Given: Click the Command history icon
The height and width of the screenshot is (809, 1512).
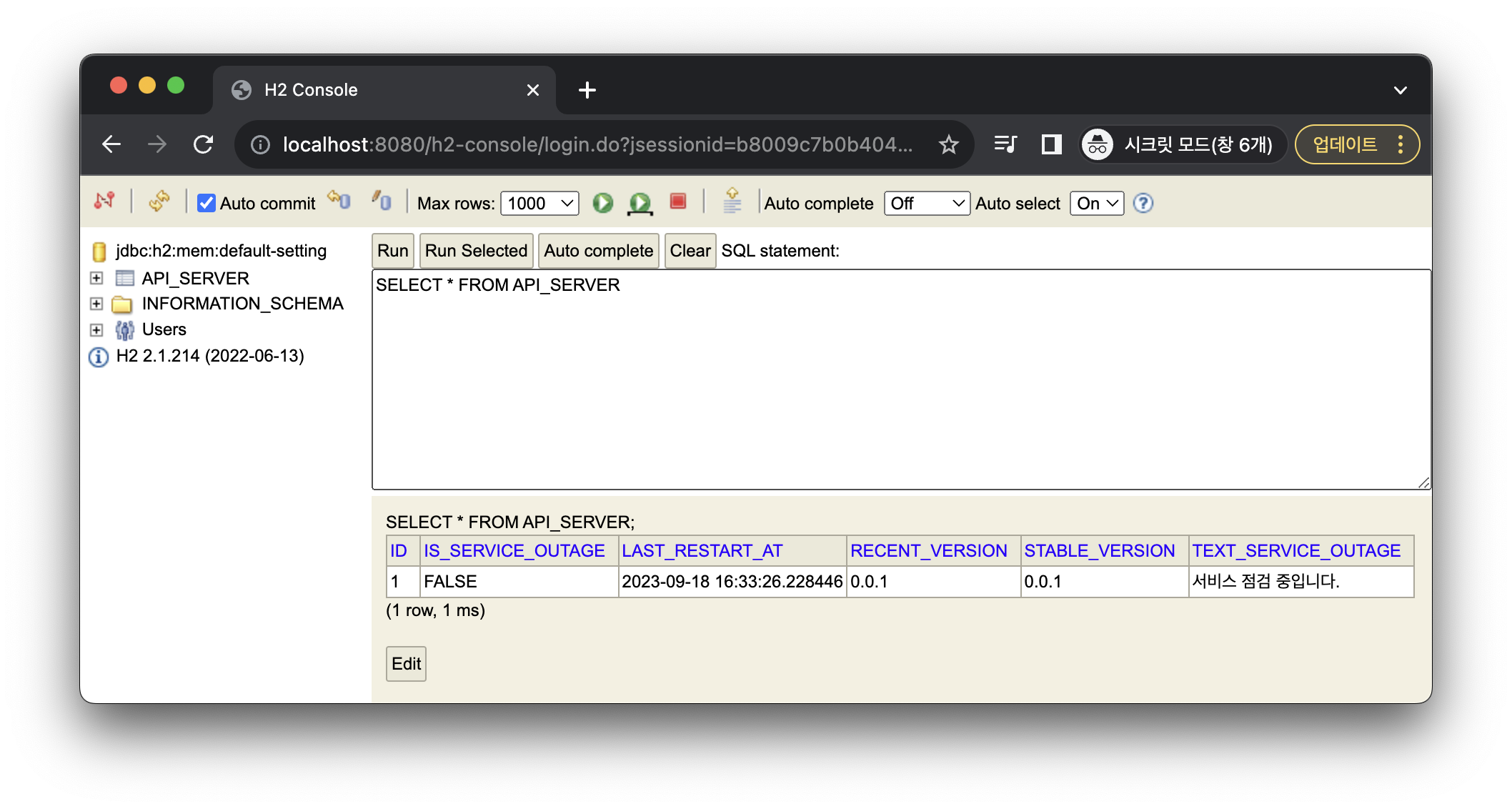Looking at the screenshot, I should pyautogui.click(x=732, y=201).
